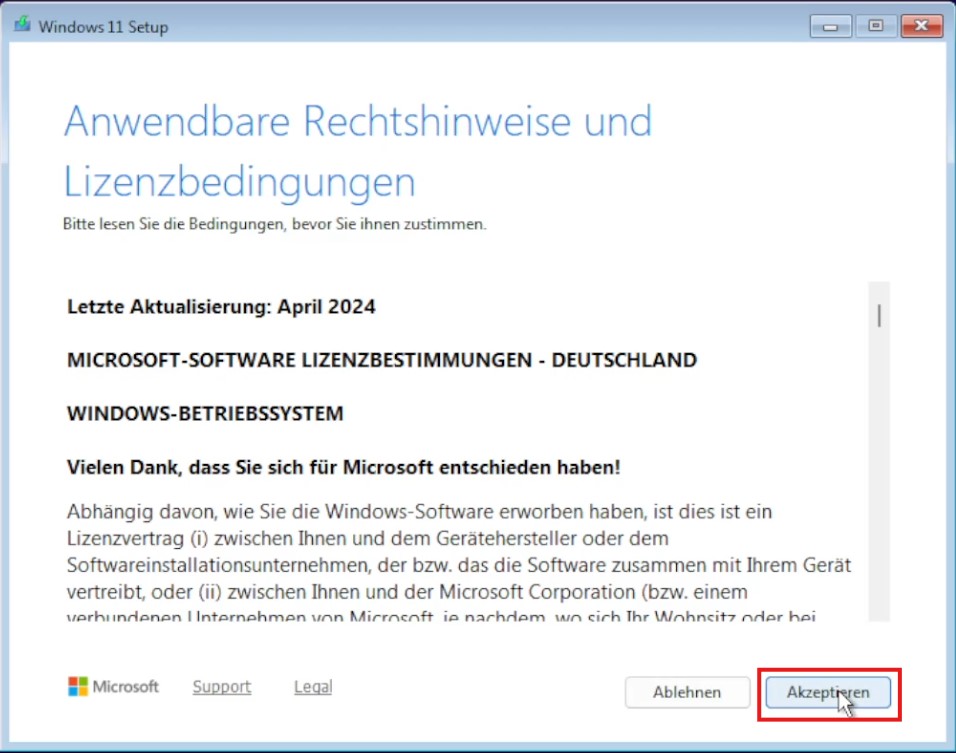Open the Legal link

[313, 687]
